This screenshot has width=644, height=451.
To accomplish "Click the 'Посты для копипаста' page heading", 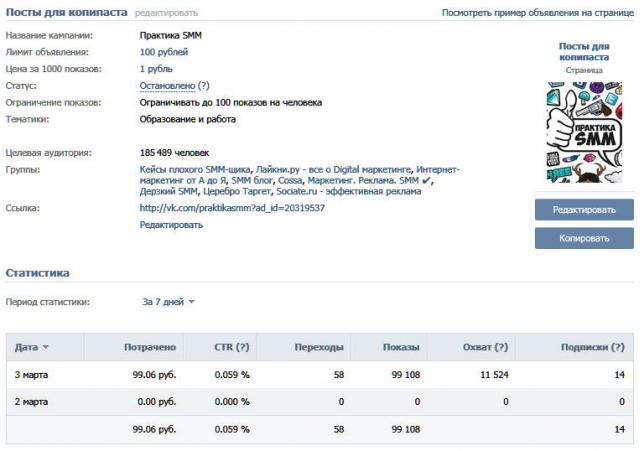I will (67, 13).
